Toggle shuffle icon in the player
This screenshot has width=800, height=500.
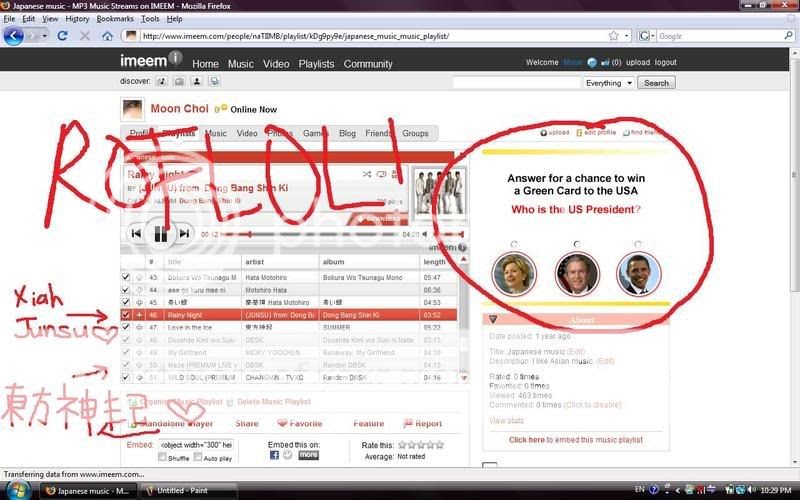367,174
